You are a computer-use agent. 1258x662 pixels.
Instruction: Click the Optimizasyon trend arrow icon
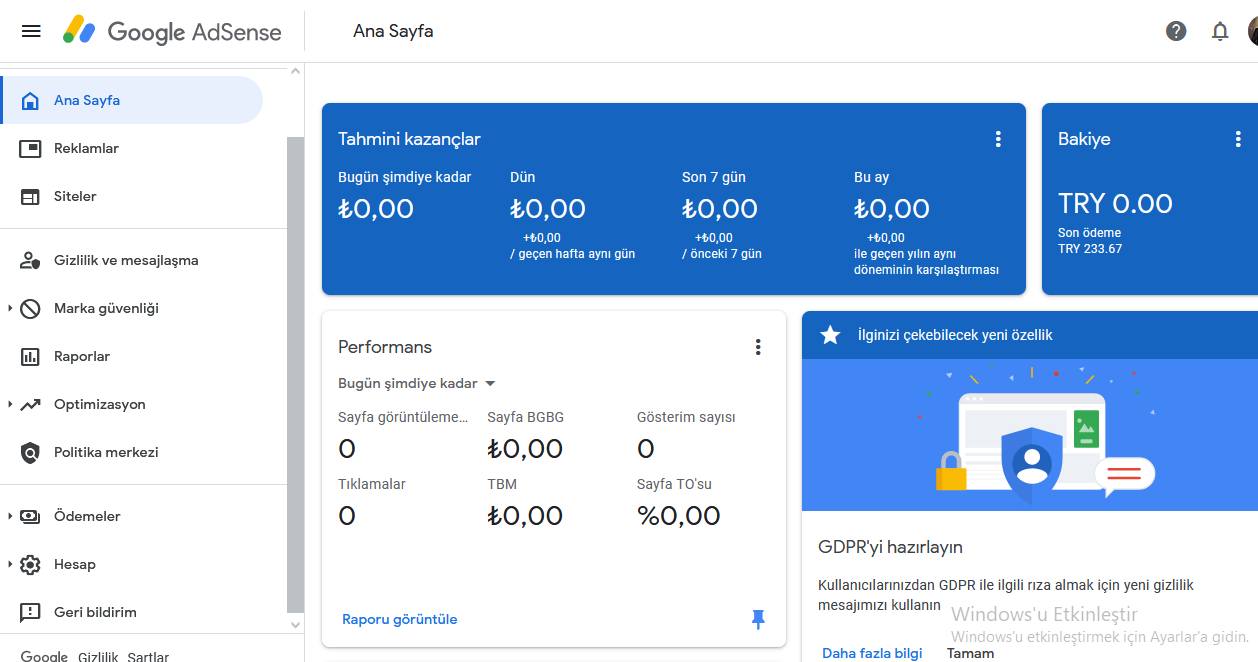tap(31, 404)
